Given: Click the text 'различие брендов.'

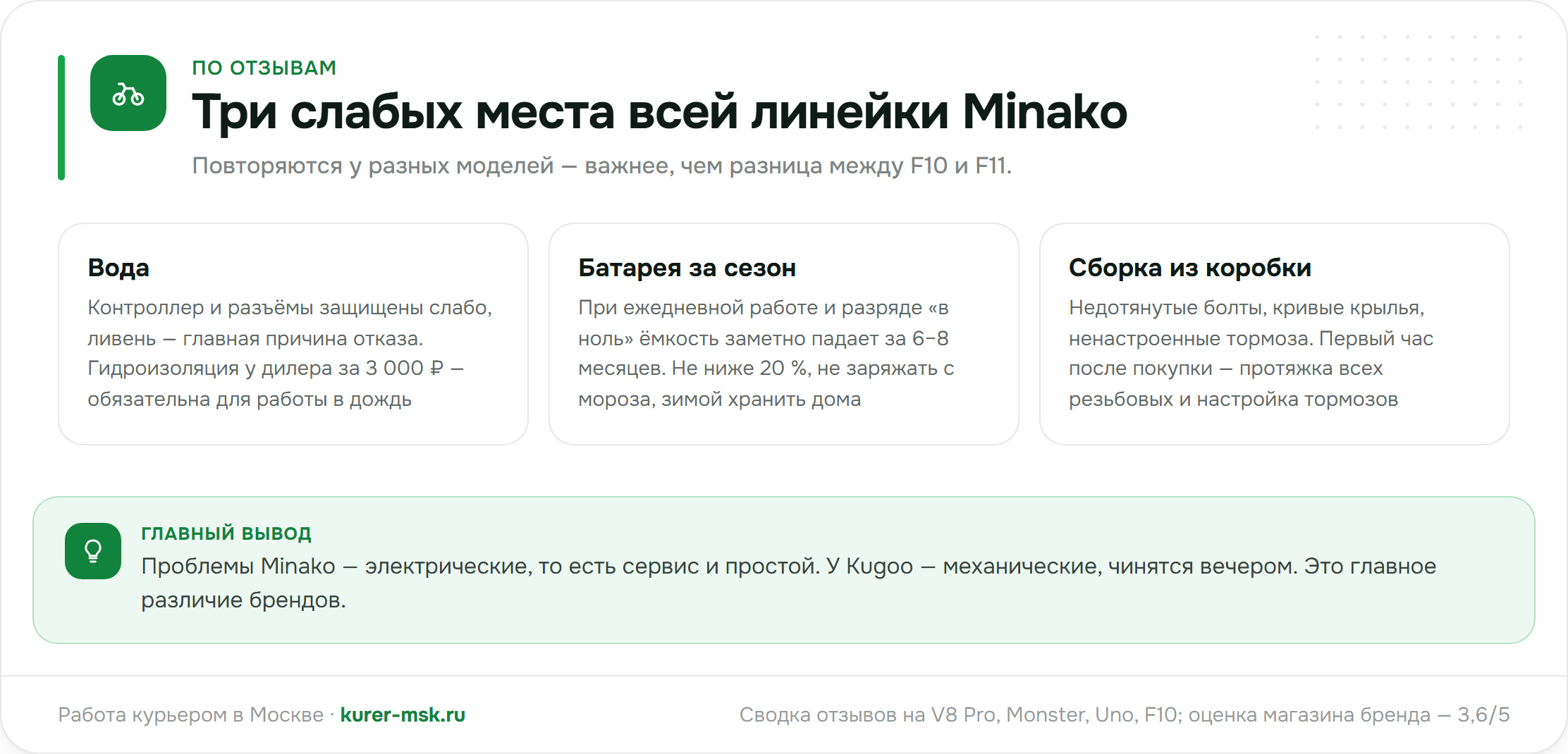Looking at the screenshot, I should (x=243, y=600).
